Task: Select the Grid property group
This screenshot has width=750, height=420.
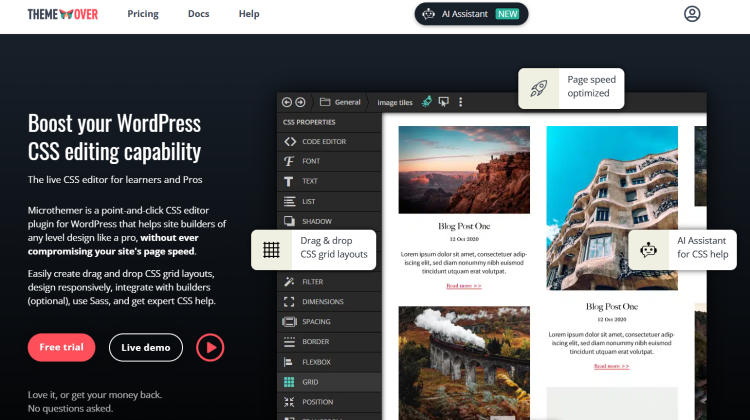Action: tap(329, 382)
